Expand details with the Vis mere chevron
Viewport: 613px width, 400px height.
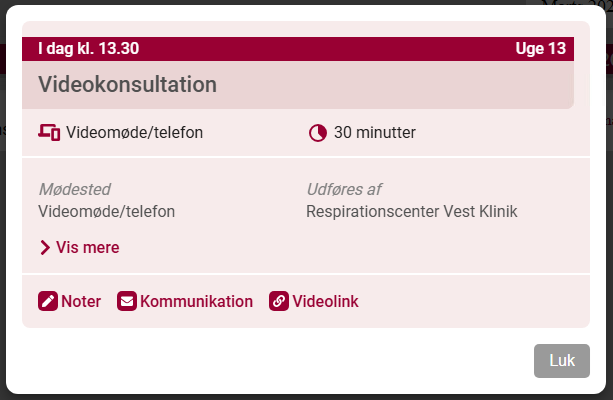click(45, 247)
